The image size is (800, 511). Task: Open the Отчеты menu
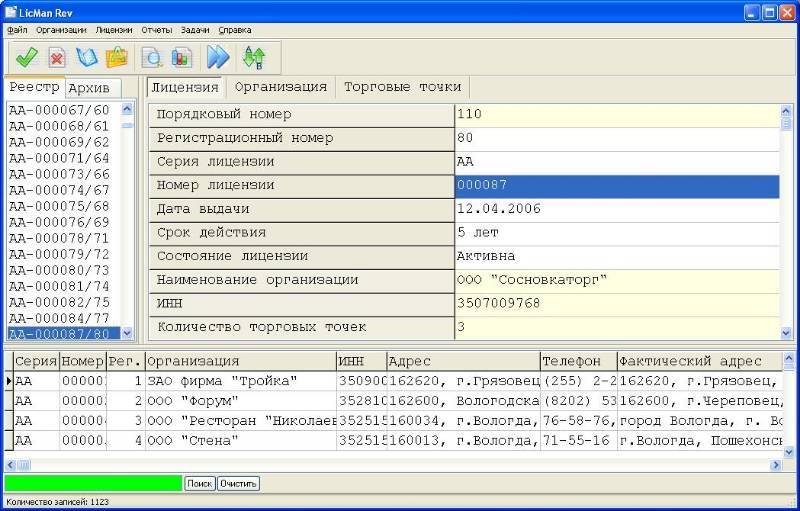coord(157,30)
